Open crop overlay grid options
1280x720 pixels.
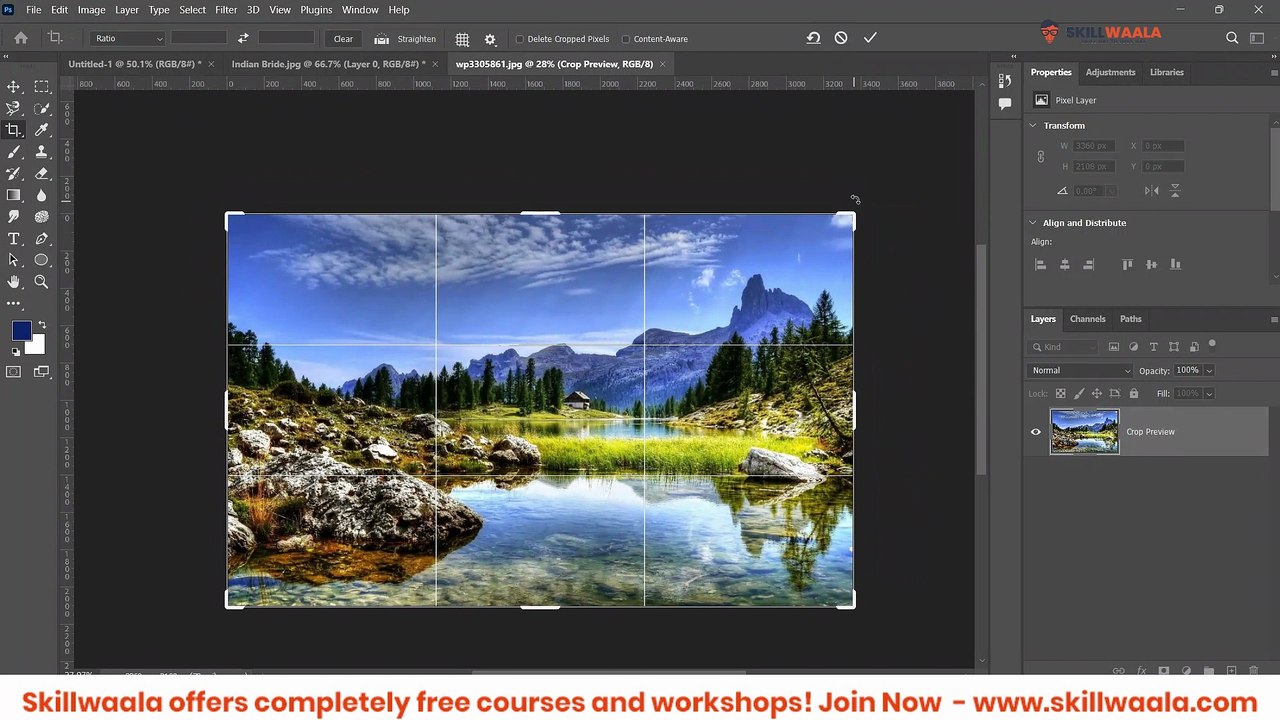[462, 39]
